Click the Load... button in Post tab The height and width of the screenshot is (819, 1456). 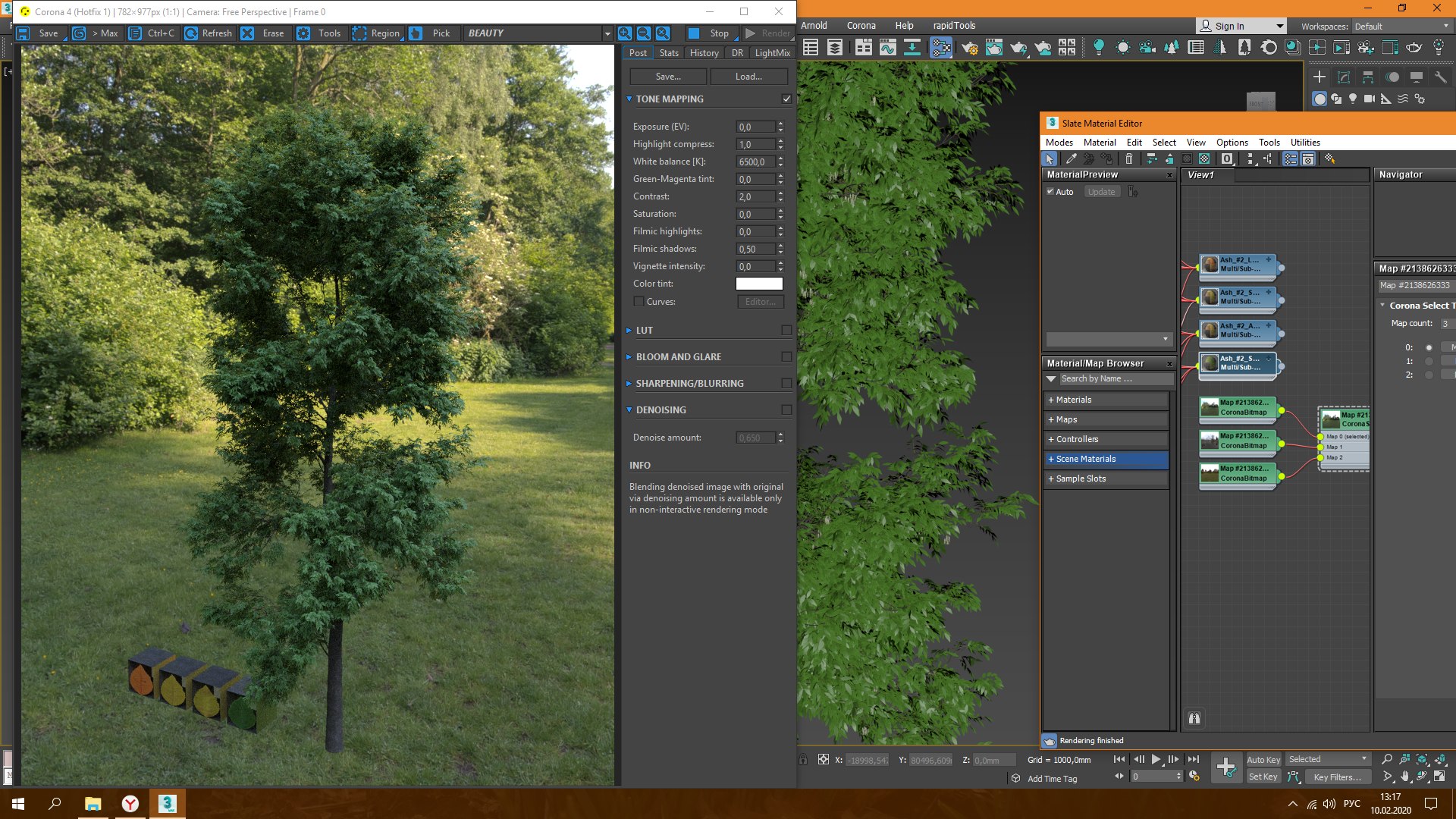tap(748, 77)
